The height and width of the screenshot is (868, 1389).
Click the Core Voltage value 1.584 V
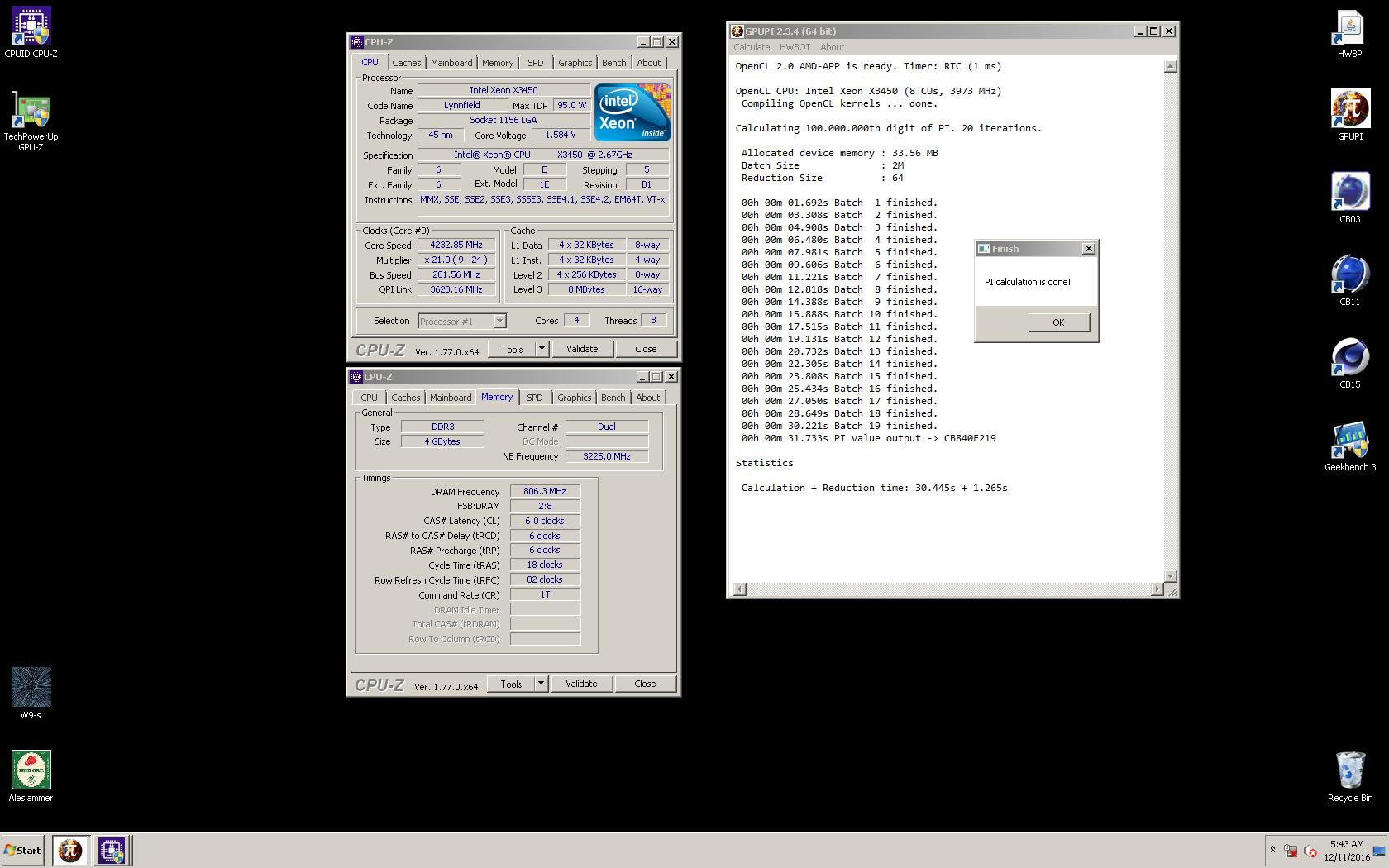coord(561,135)
